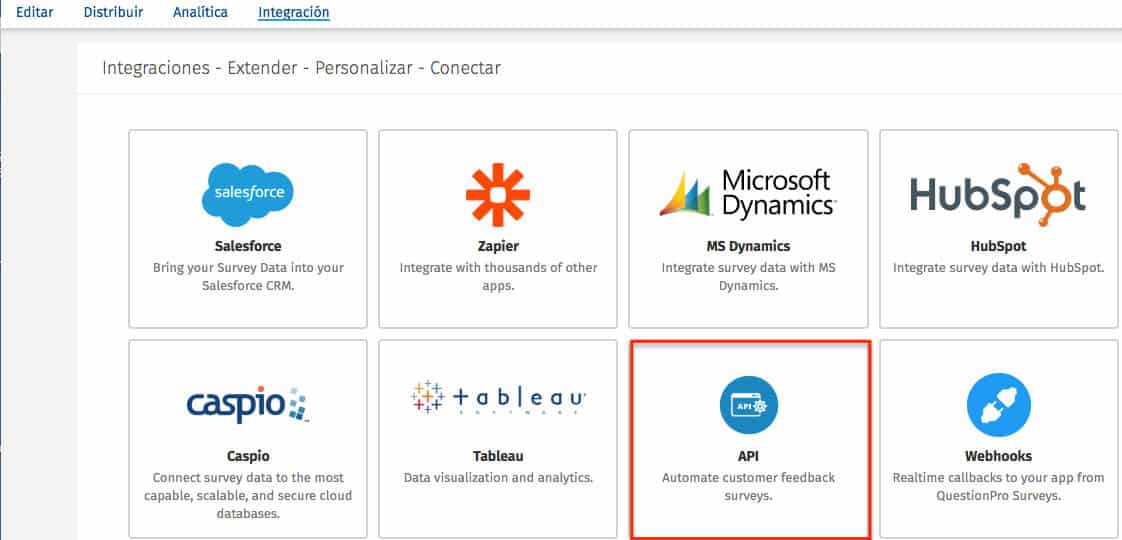Open the Zapier integration title

(498, 246)
